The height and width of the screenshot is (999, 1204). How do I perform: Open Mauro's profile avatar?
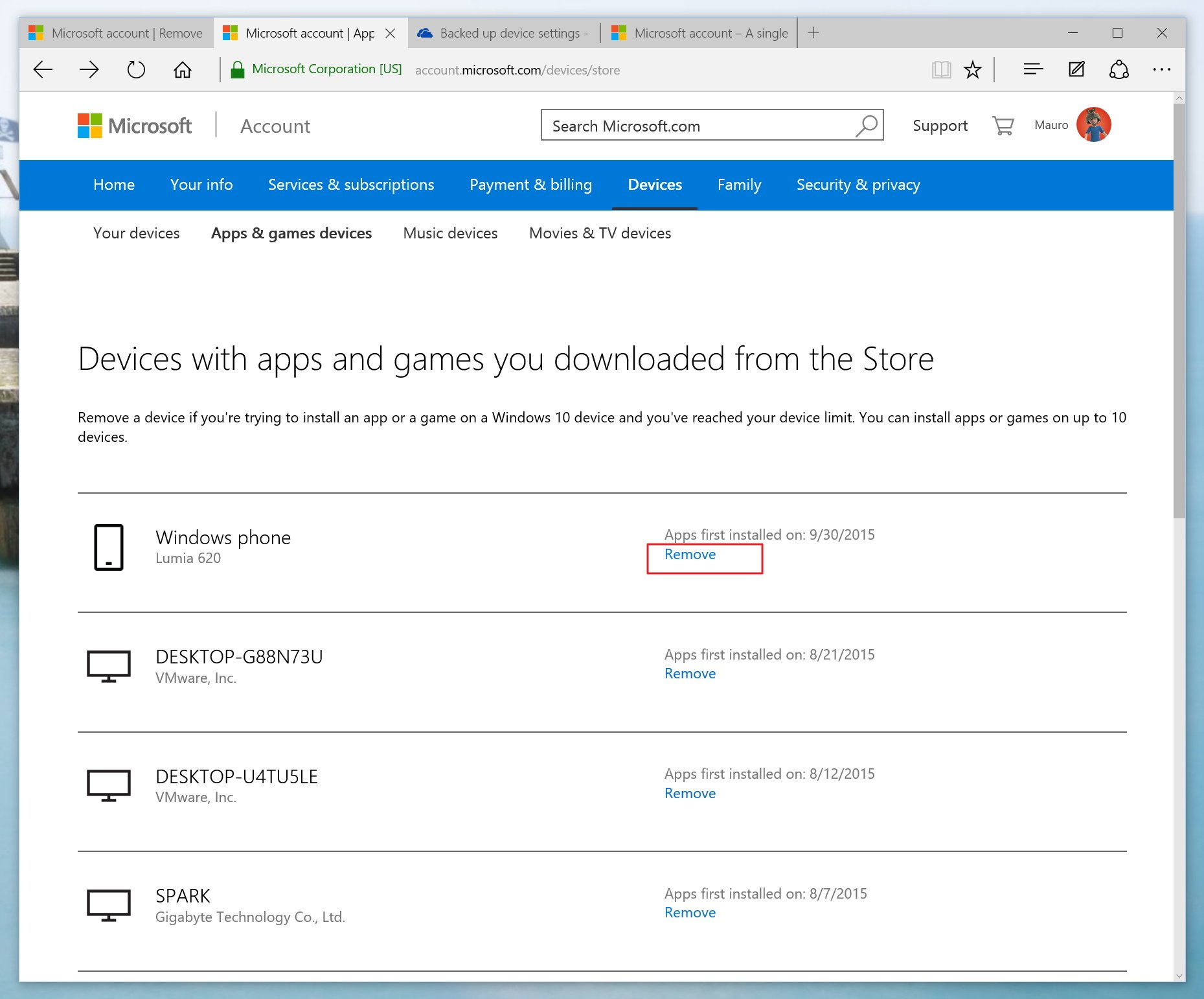click(x=1093, y=125)
